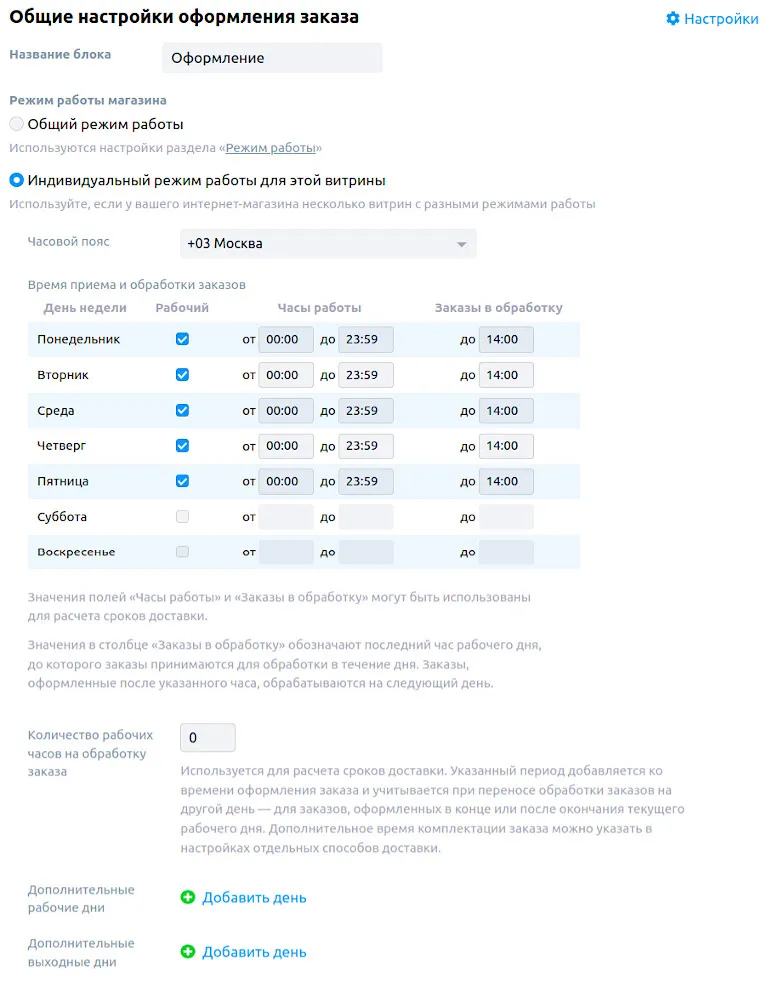This screenshot has height=983, width=767.
Task: Click «Добавить день» for additional working days
Action: (254, 898)
